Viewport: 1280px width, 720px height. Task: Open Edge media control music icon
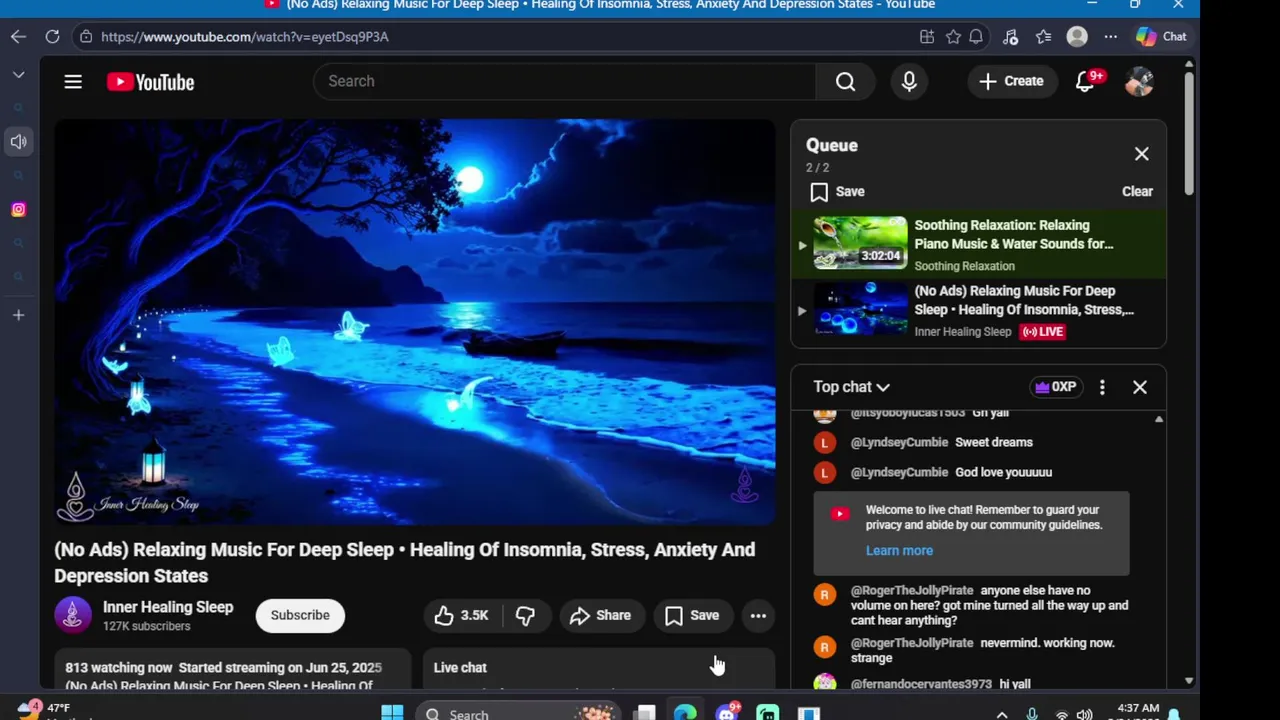1011,36
